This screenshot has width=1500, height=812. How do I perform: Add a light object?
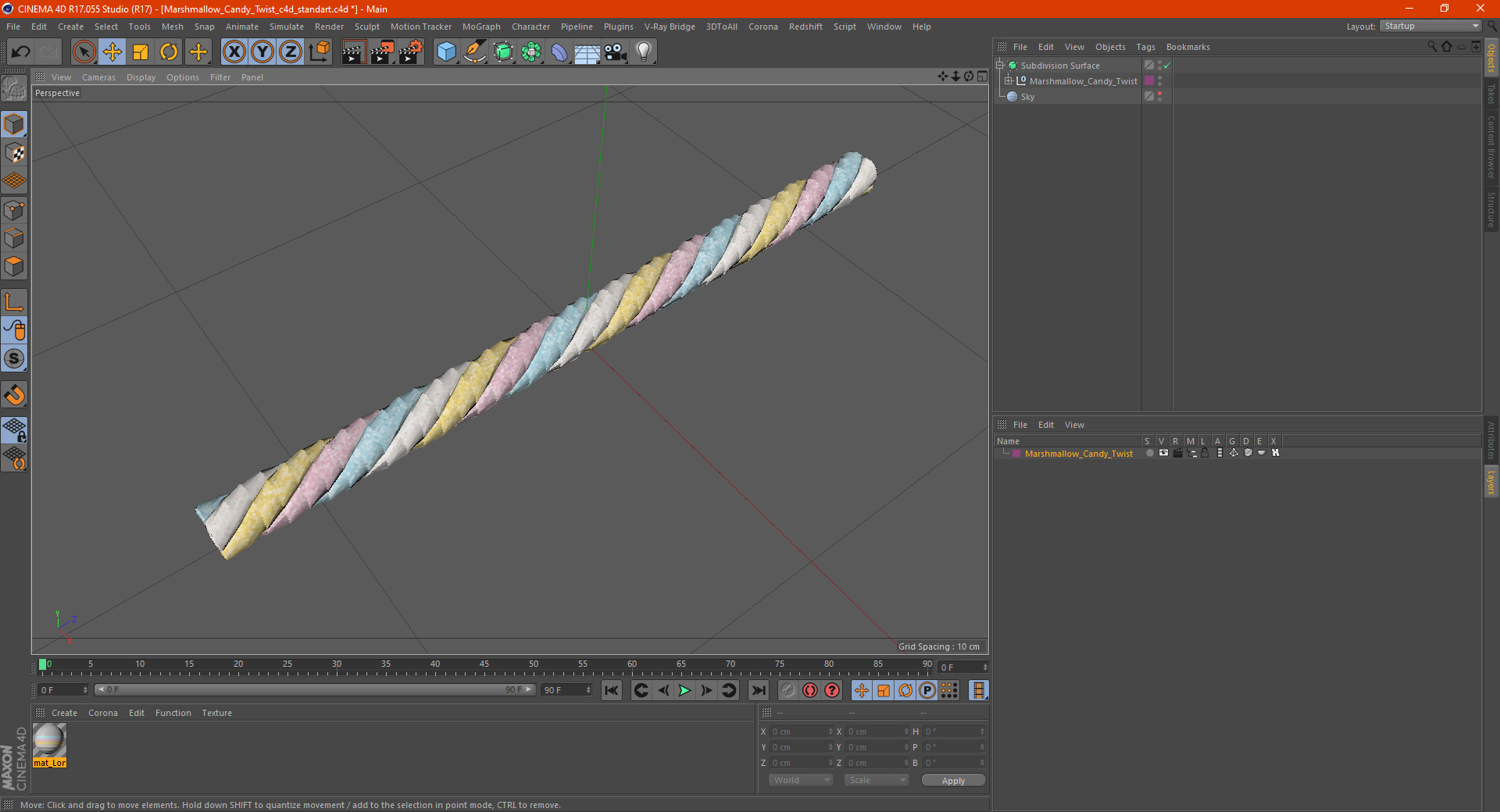click(644, 52)
